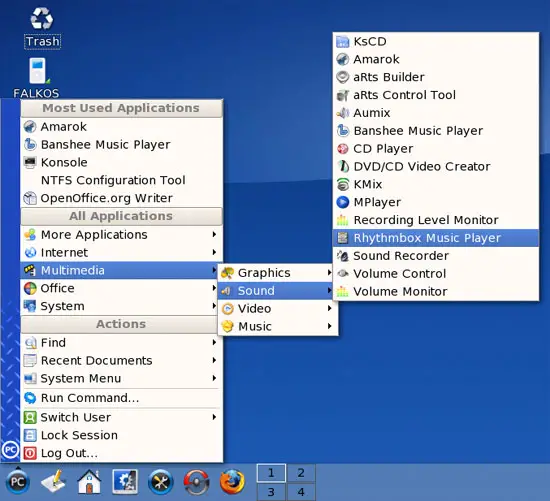Open the Music submenu

(x=277, y=326)
